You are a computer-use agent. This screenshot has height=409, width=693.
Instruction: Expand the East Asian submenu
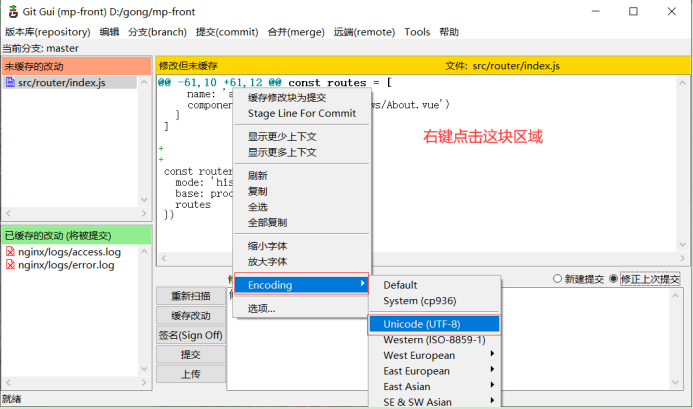[492, 385]
